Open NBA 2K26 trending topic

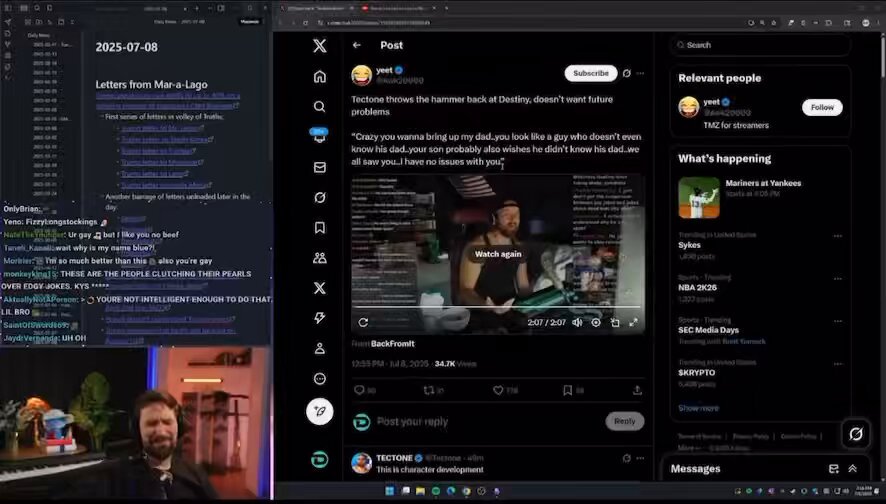[697, 288]
